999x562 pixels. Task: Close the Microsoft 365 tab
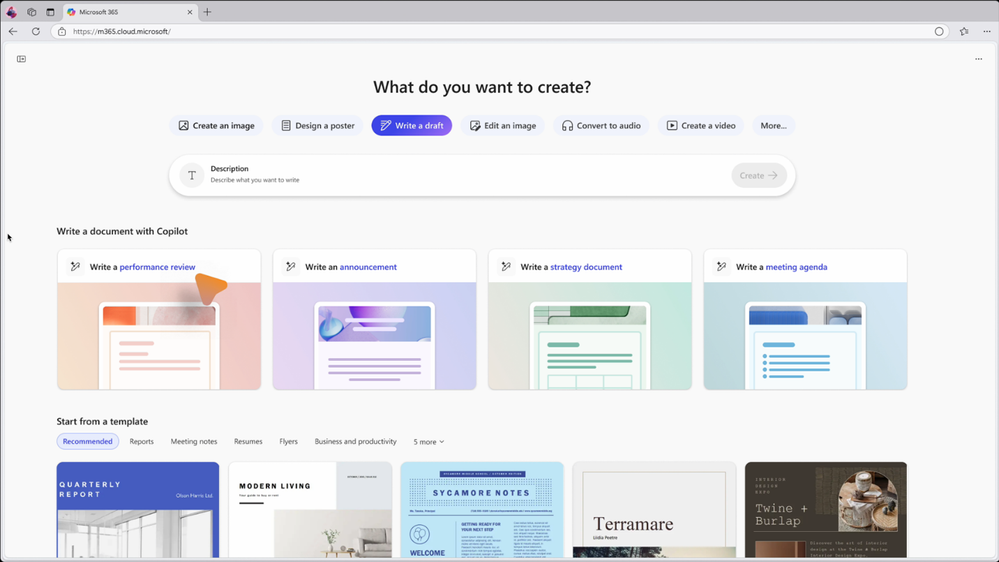(189, 12)
